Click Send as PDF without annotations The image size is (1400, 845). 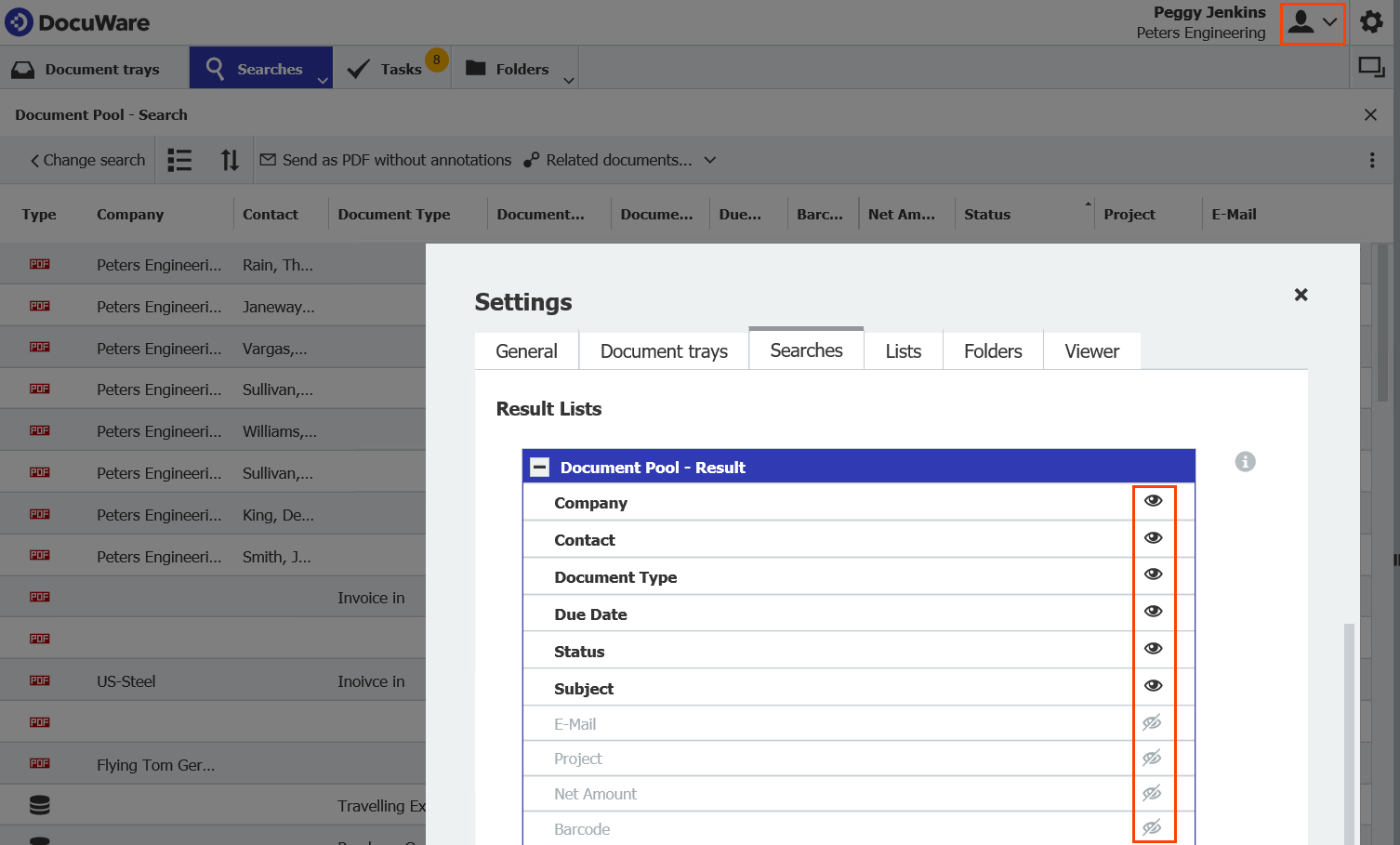pos(386,160)
